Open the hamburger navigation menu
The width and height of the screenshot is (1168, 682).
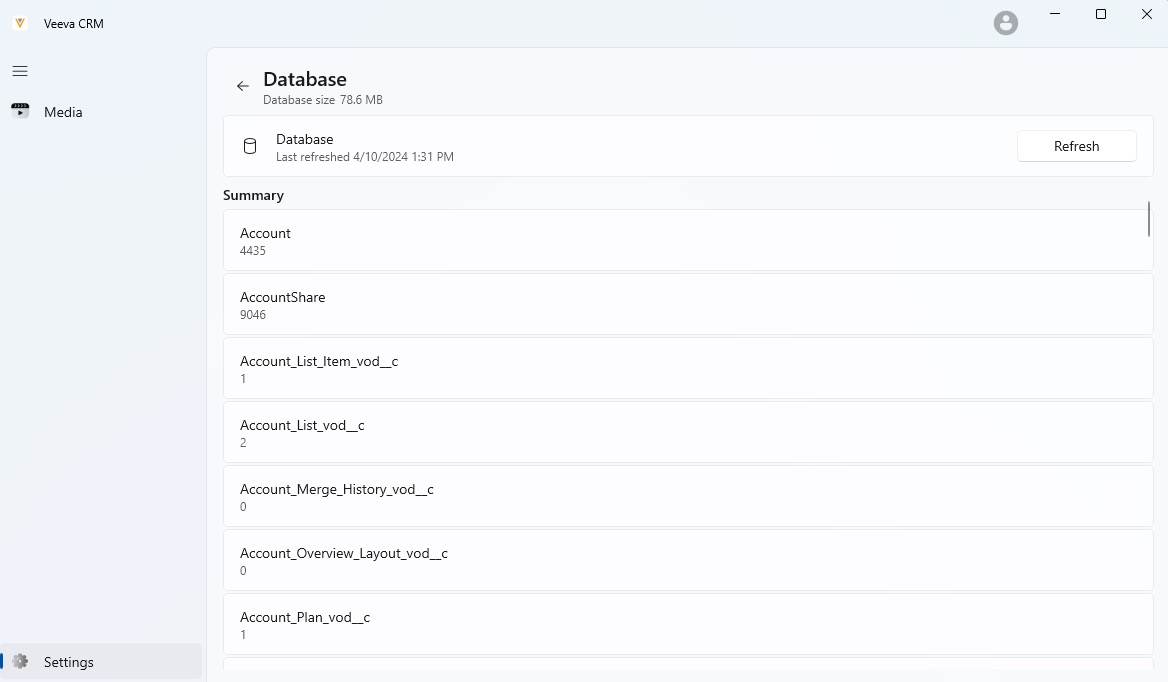[20, 71]
